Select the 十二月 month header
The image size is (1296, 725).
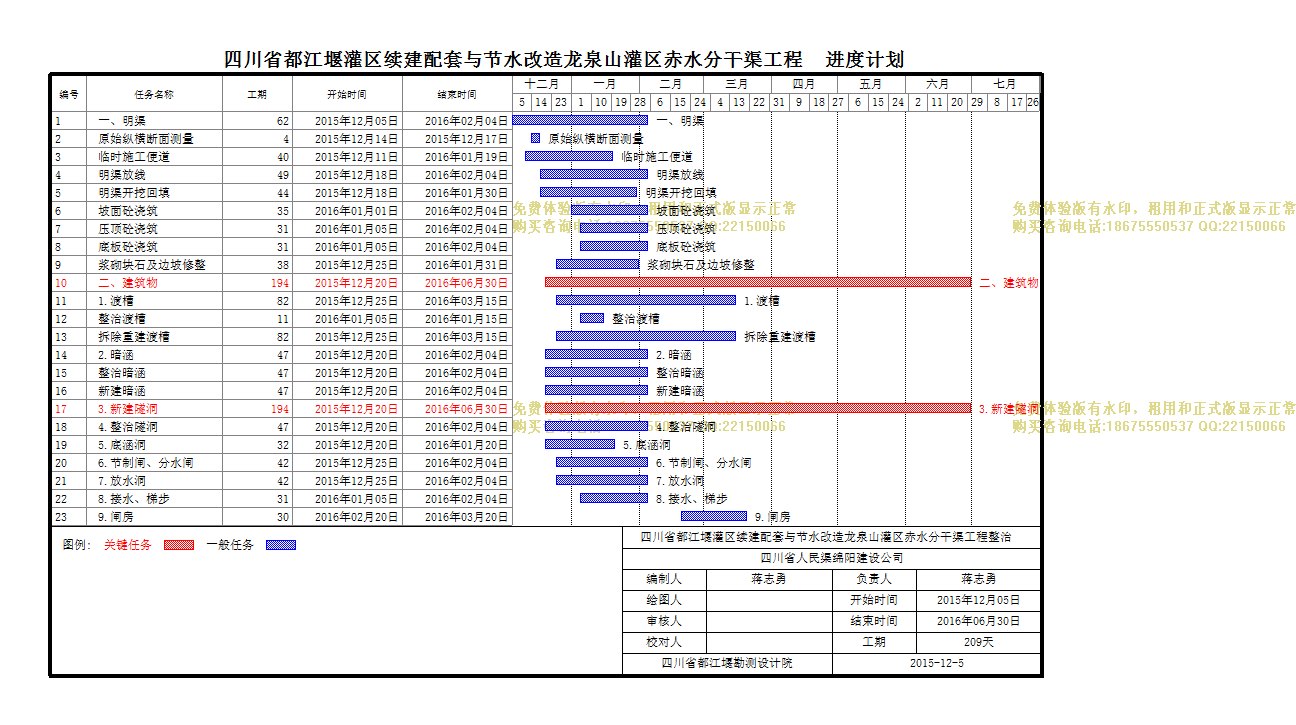pos(542,84)
